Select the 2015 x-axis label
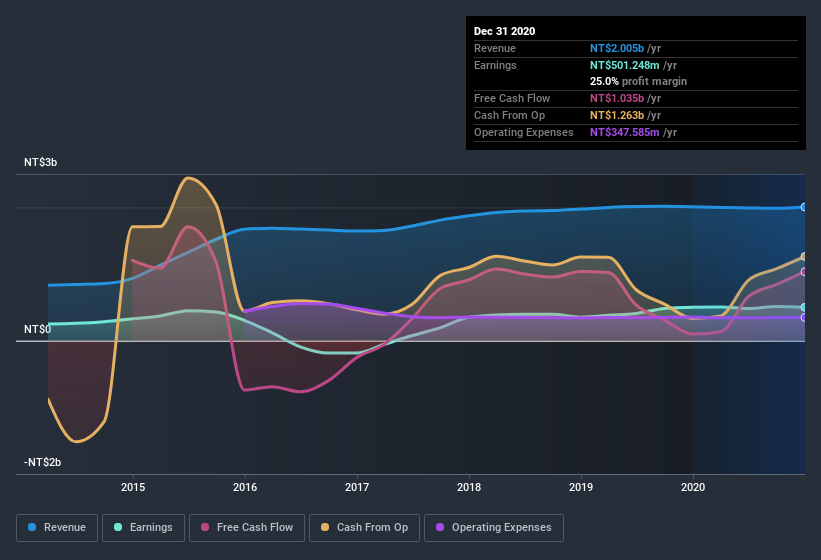This screenshot has width=821, height=560. pos(133,487)
